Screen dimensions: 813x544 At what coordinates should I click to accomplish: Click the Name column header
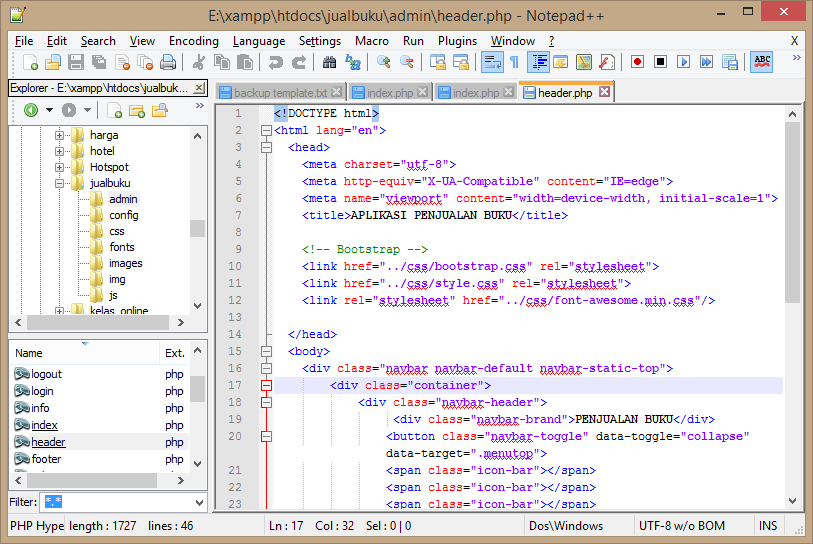(x=85, y=353)
